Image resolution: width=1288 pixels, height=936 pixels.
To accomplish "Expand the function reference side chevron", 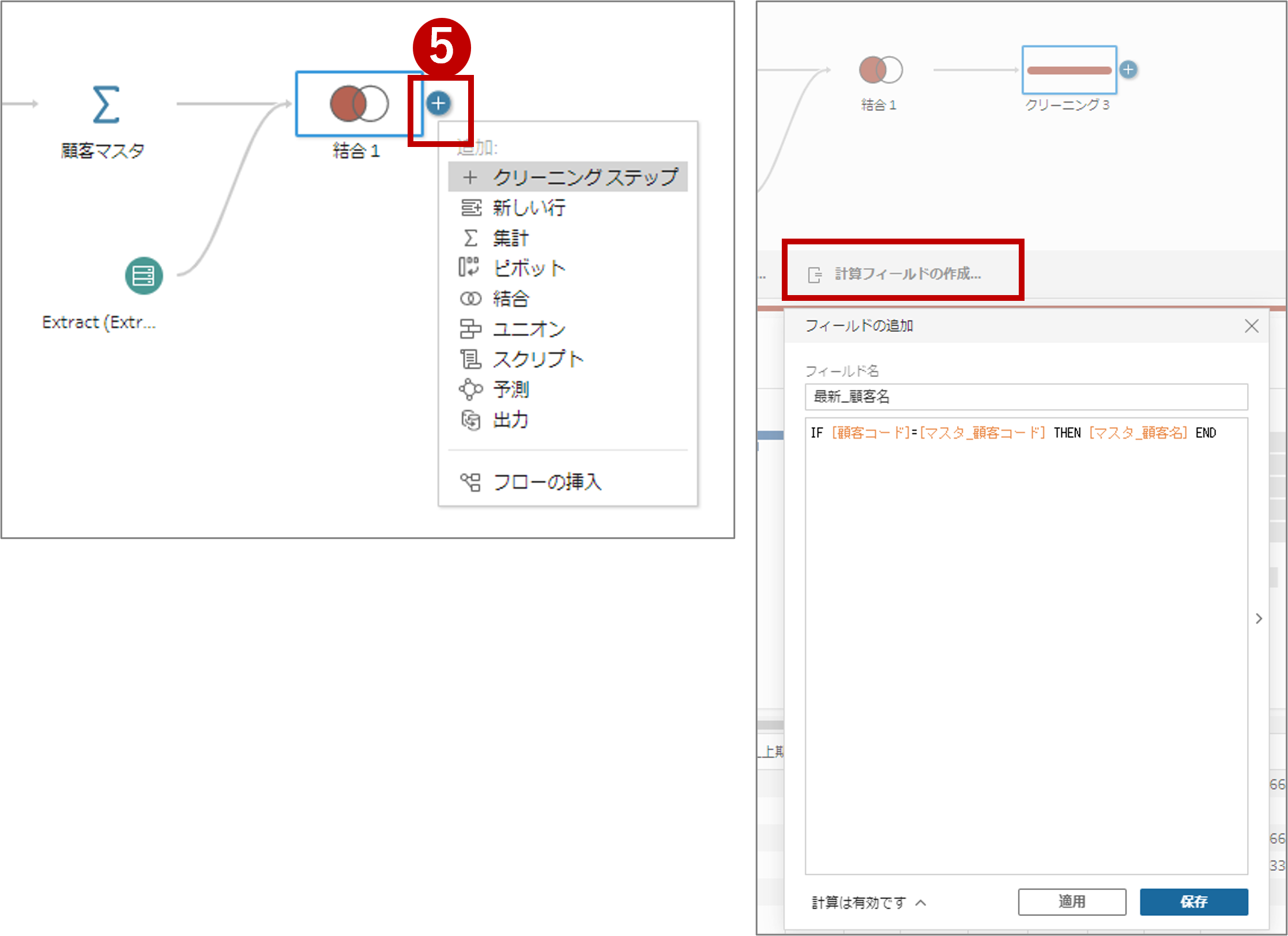I will point(1259,618).
